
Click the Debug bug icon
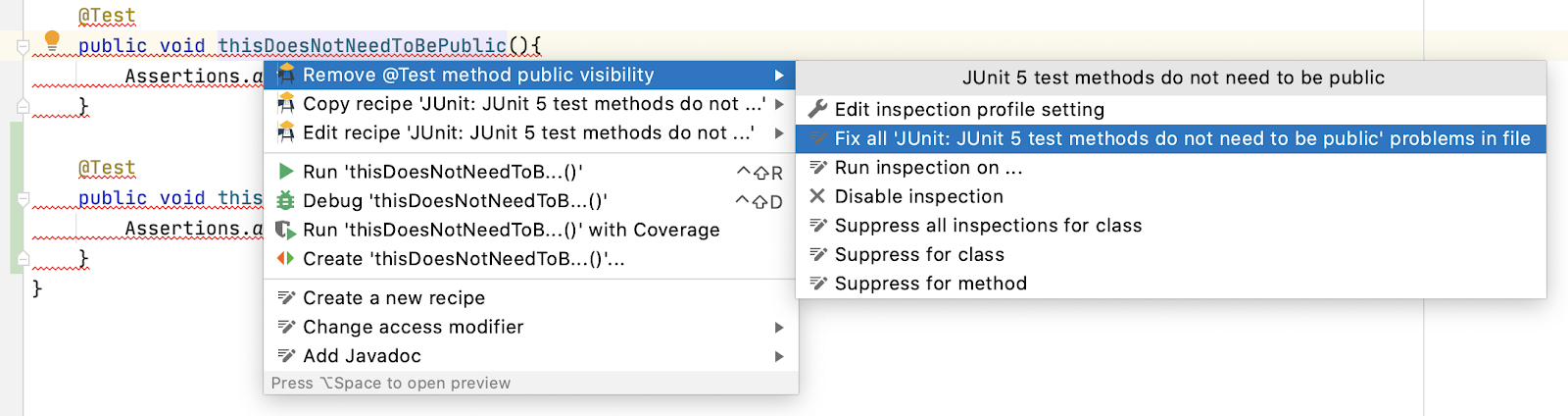pyautogui.click(x=286, y=200)
